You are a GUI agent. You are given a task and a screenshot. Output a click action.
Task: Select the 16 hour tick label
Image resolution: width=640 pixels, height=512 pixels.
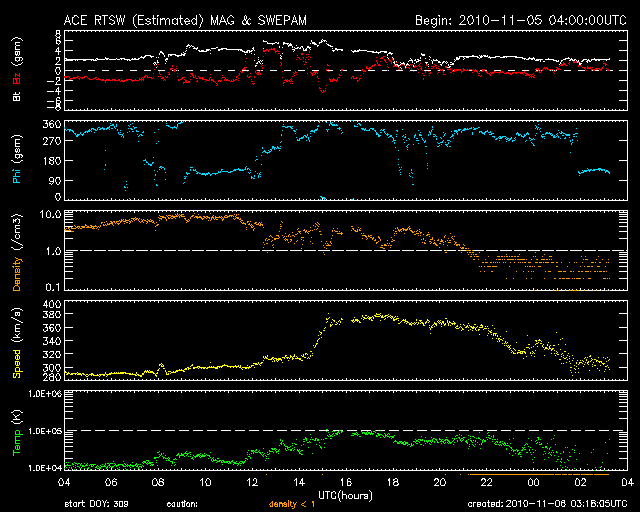point(346,483)
